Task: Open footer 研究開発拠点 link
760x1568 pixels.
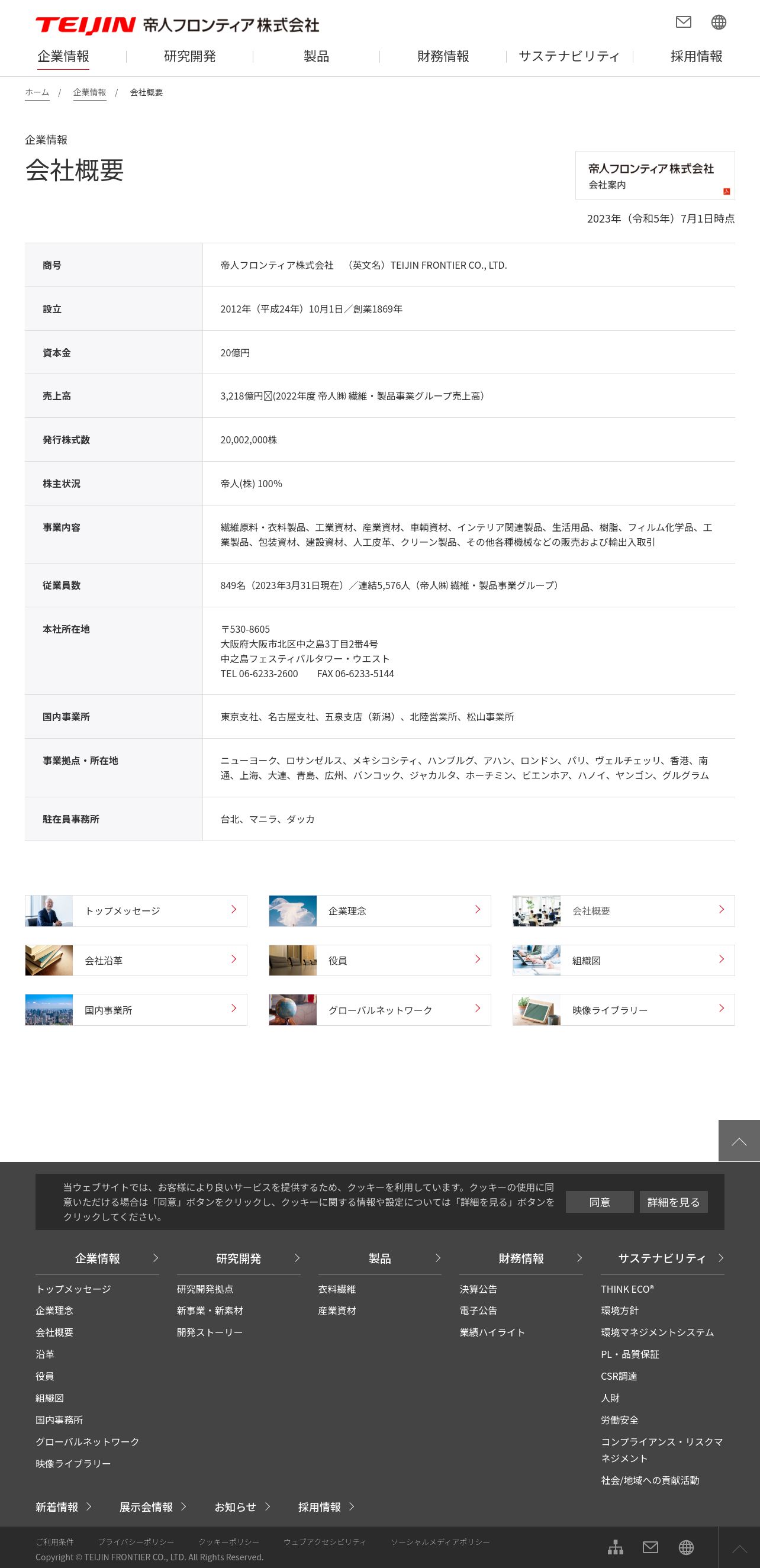Action: point(205,1289)
